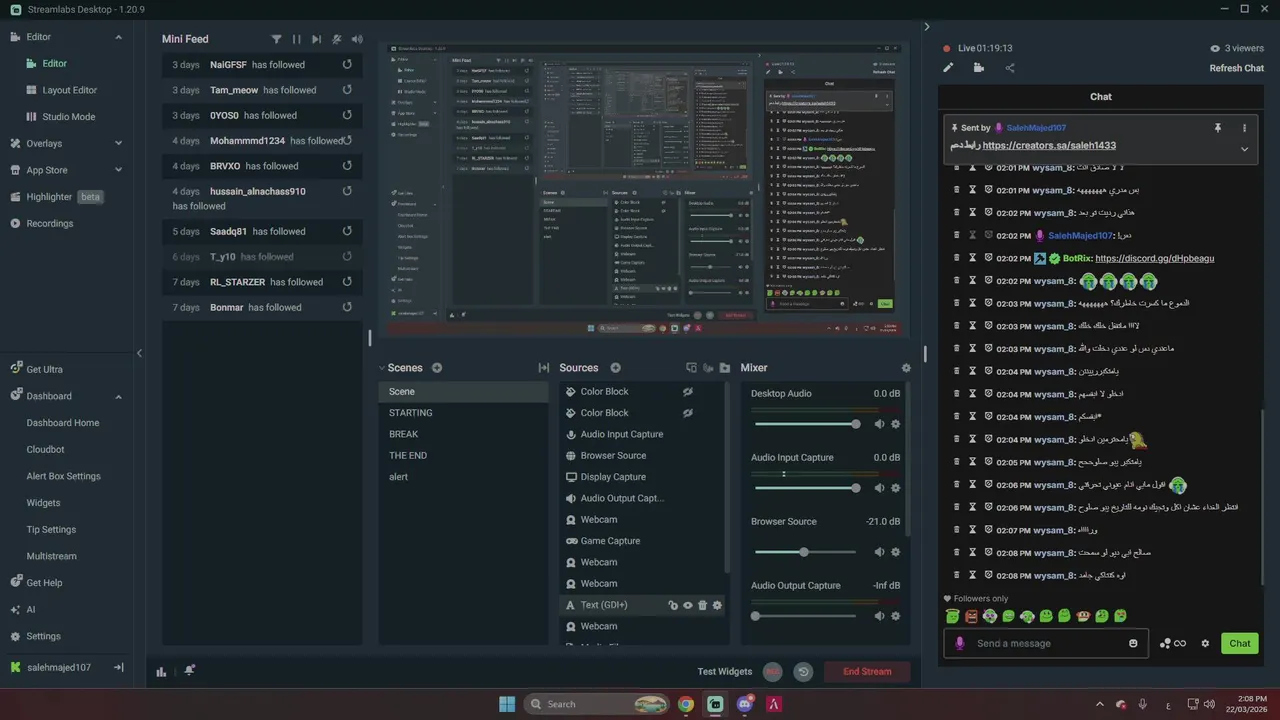Open emote picker in chat box
Image resolution: width=1280 pixels, height=720 pixels.
tap(1133, 643)
